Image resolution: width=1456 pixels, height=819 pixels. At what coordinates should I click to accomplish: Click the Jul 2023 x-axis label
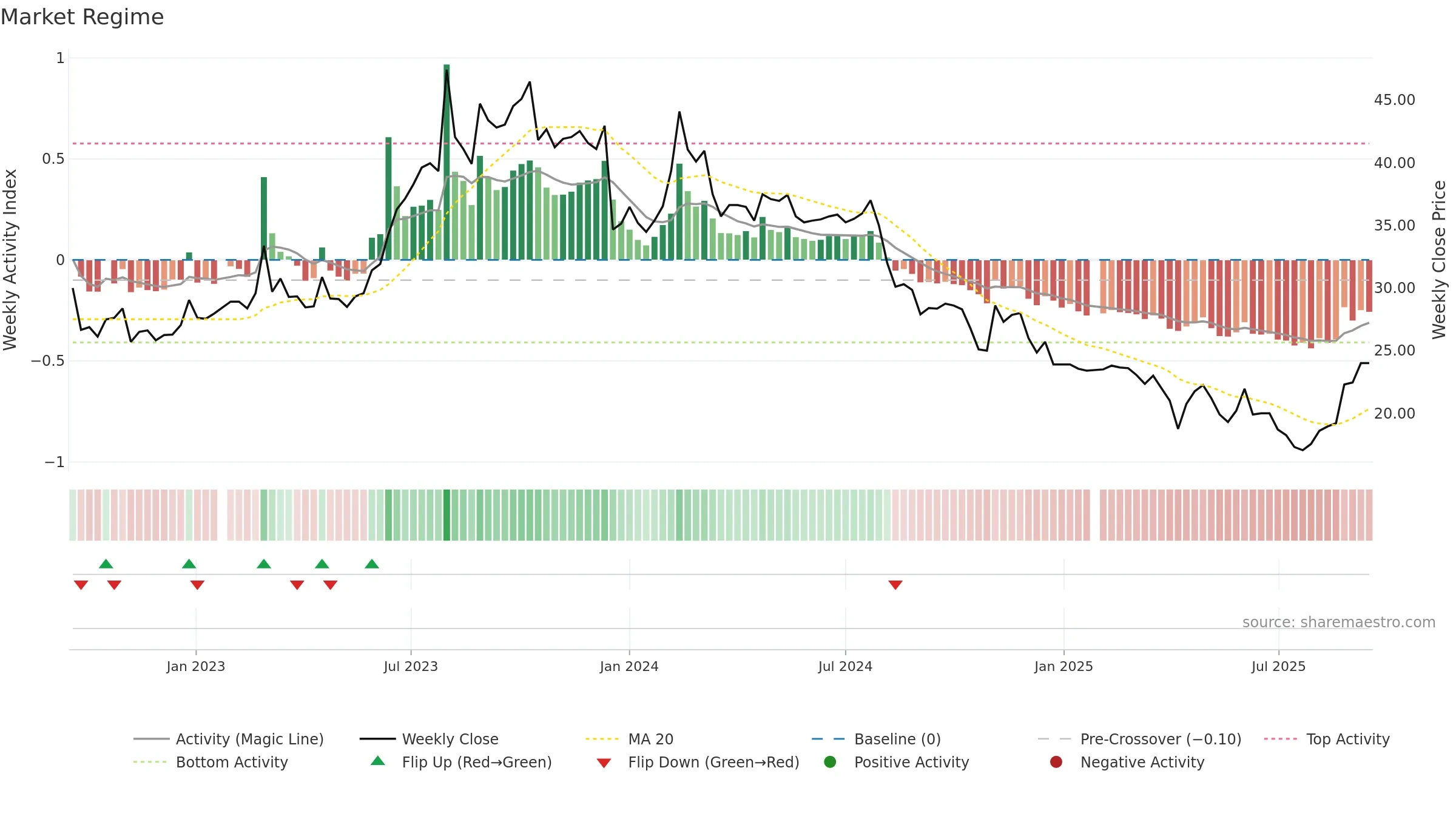[411, 666]
